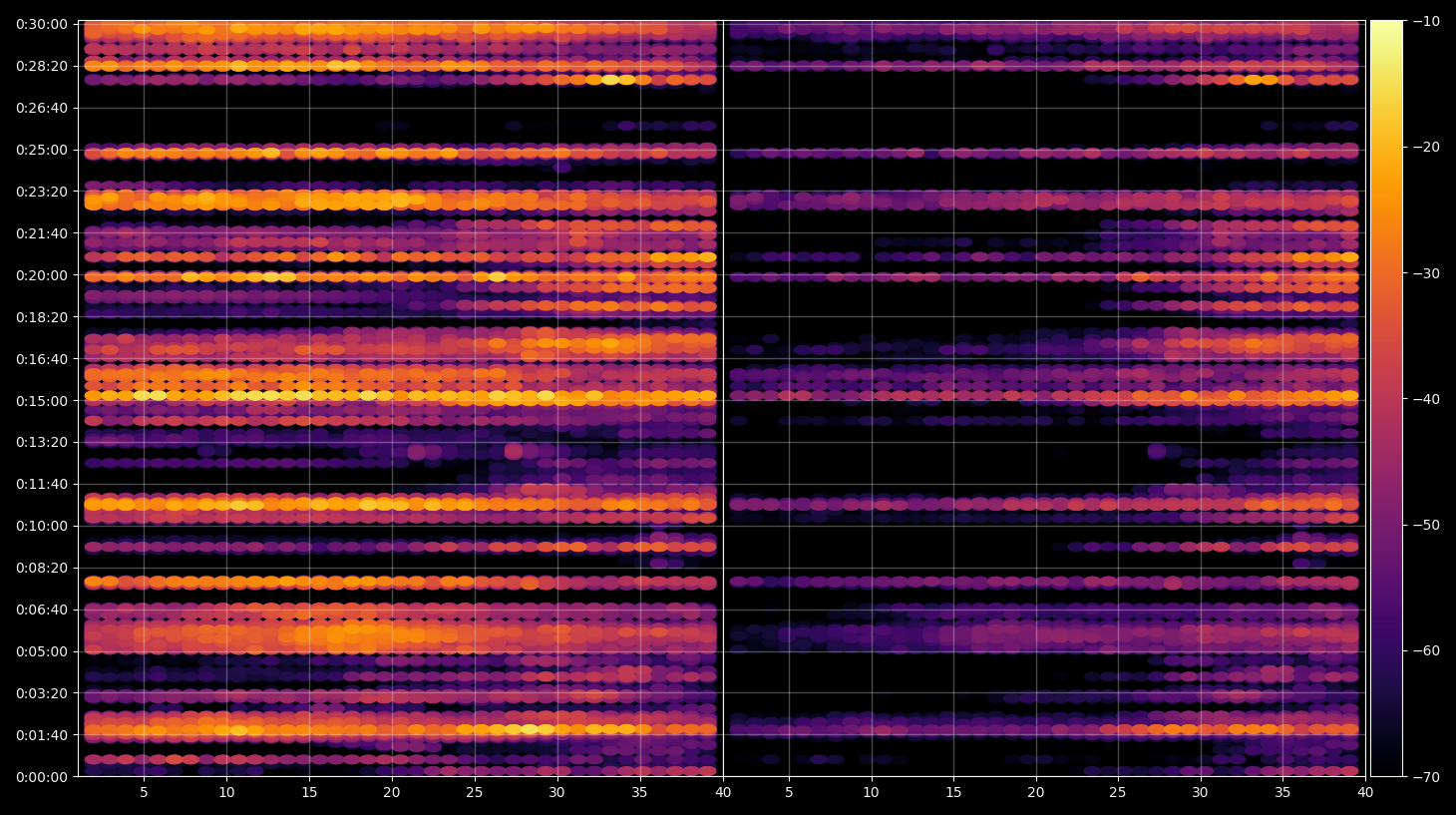Click x-axis label 35 under right heatmap
This screenshot has height=815, width=1456.
coord(1282,793)
